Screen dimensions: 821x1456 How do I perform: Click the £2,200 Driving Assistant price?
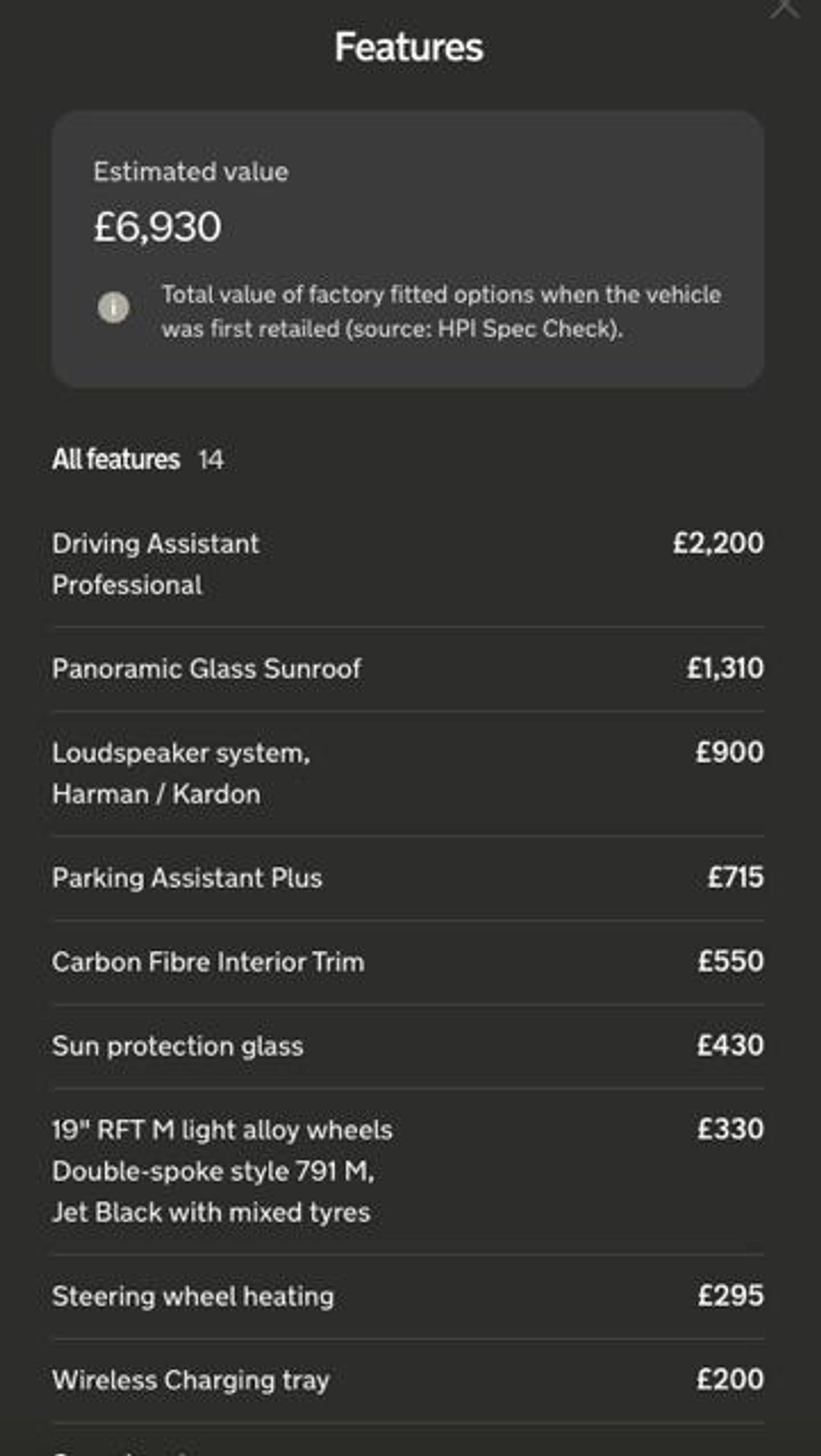coord(718,543)
